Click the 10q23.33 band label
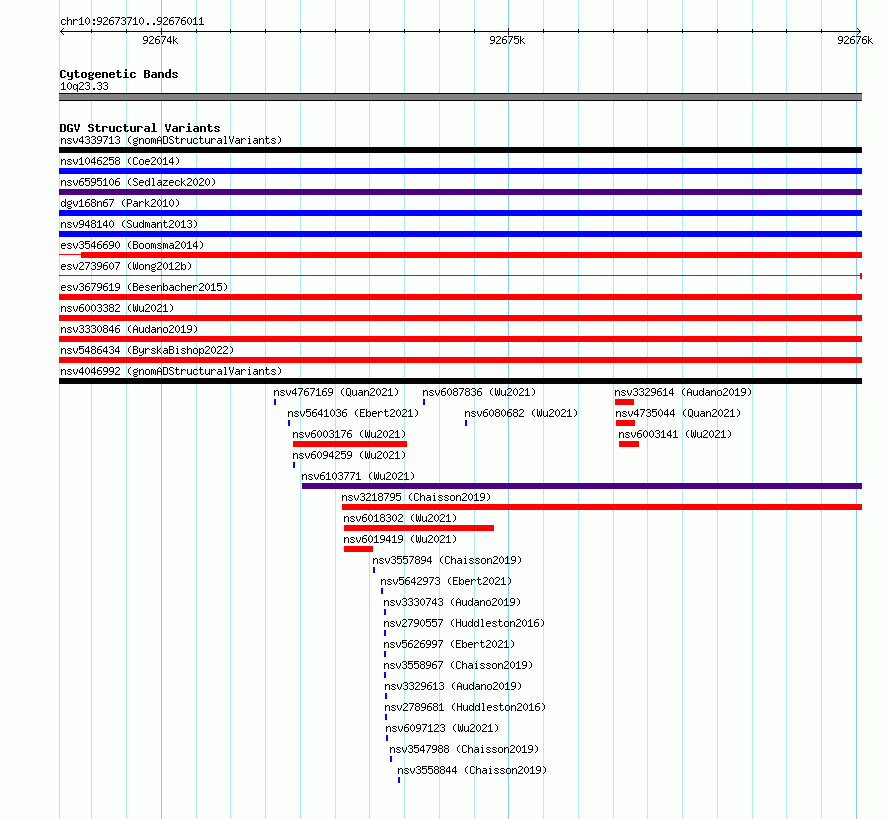The height and width of the screenshot is (819, 890). (x=84, y=86)
